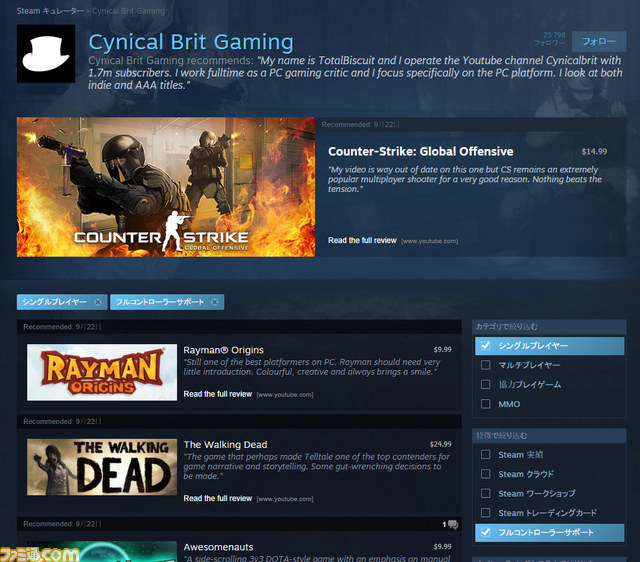Check the Steam クラウド feature checkbox
Screen dimensions: 640x562
[485, 474]
